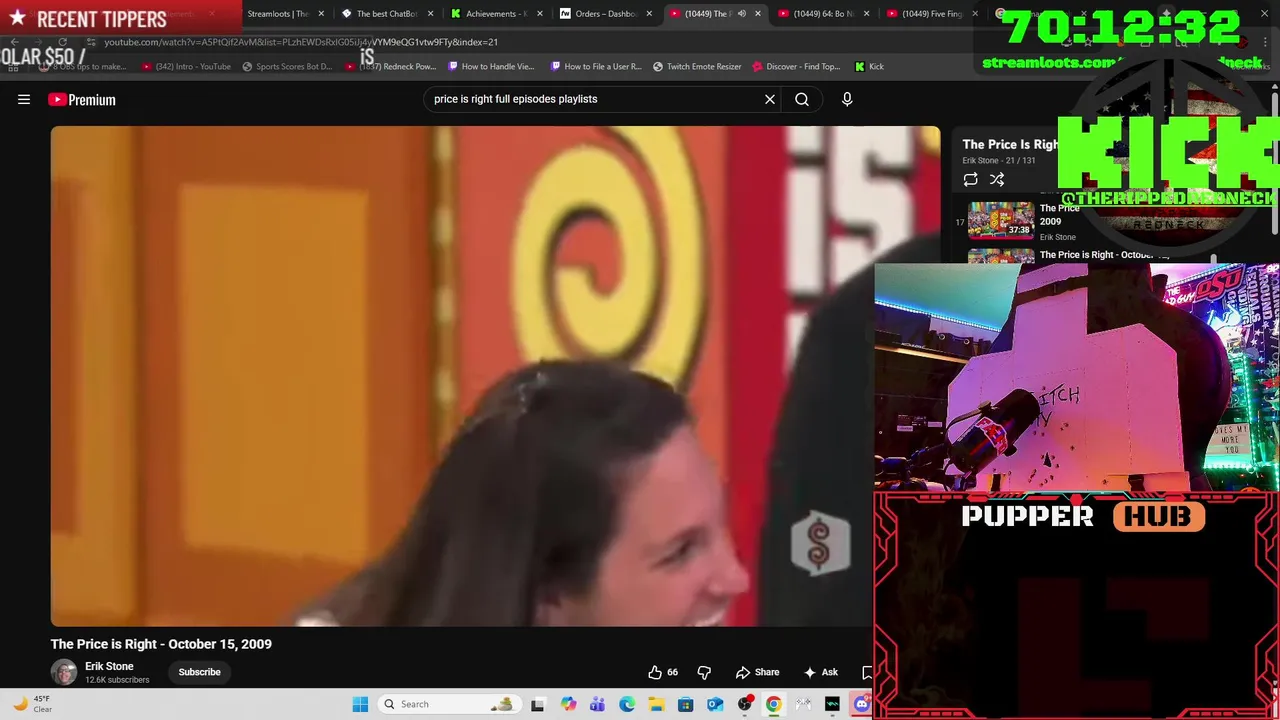Mute the playing YouTube tab speaker icon
Viewport: 1280px width, 720px height.
(x=741, y=14)
